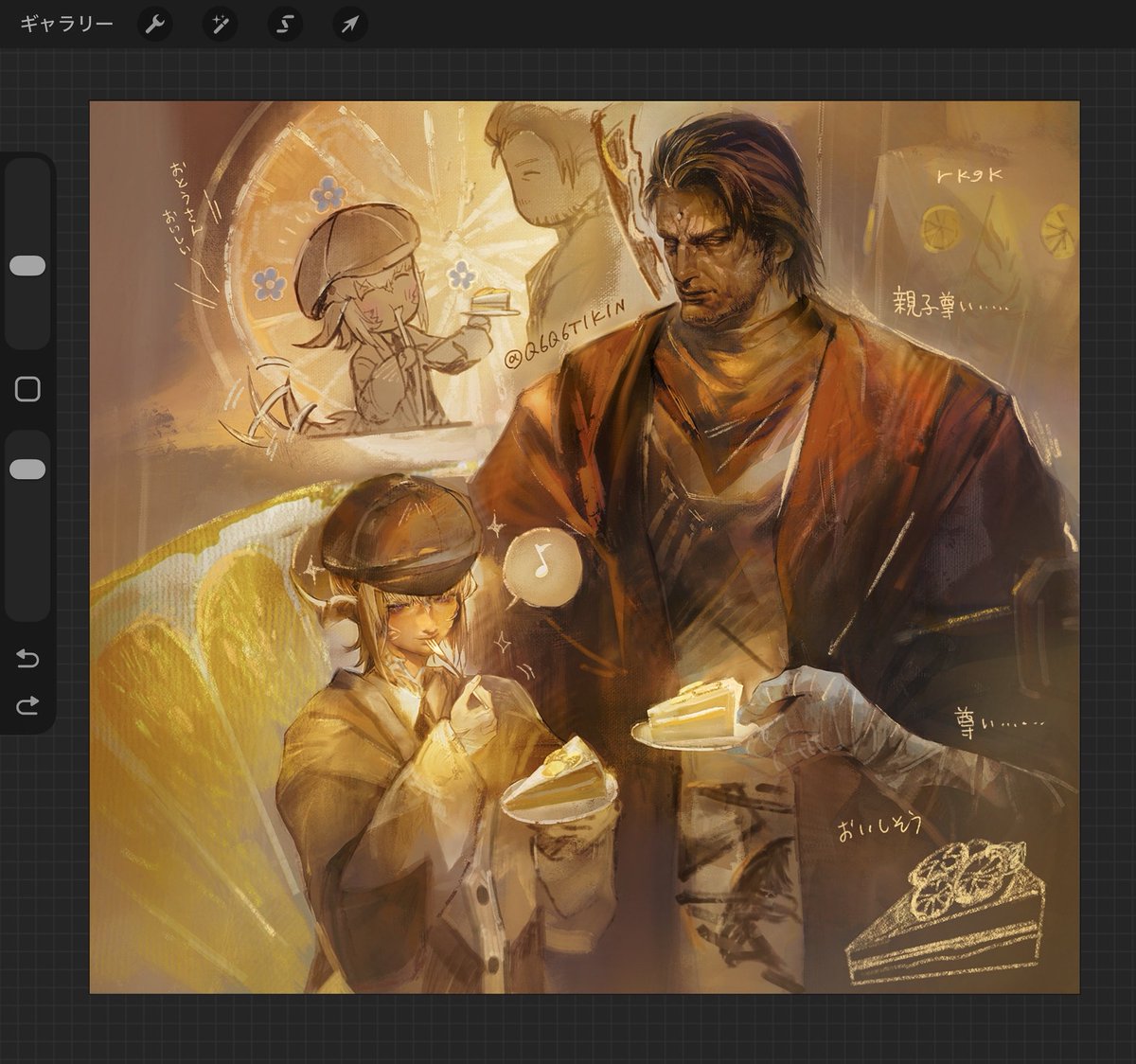This screenshot has width=1136, height=1064.
Task: Adjust the brush opacity slider handle
Action: click(x=27, y=470)
